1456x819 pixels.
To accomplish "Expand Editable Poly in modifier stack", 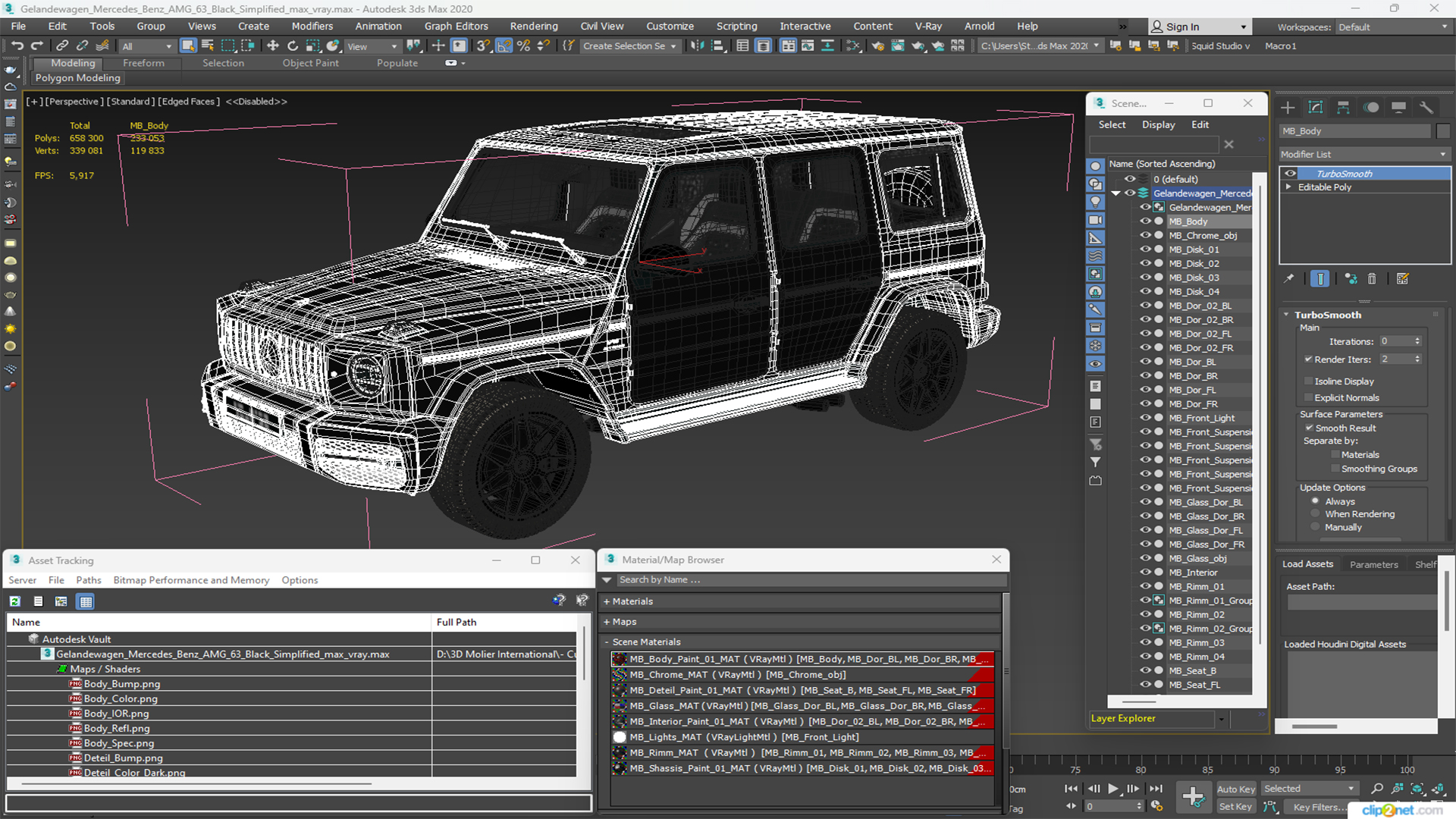I will coord(1288,187).
